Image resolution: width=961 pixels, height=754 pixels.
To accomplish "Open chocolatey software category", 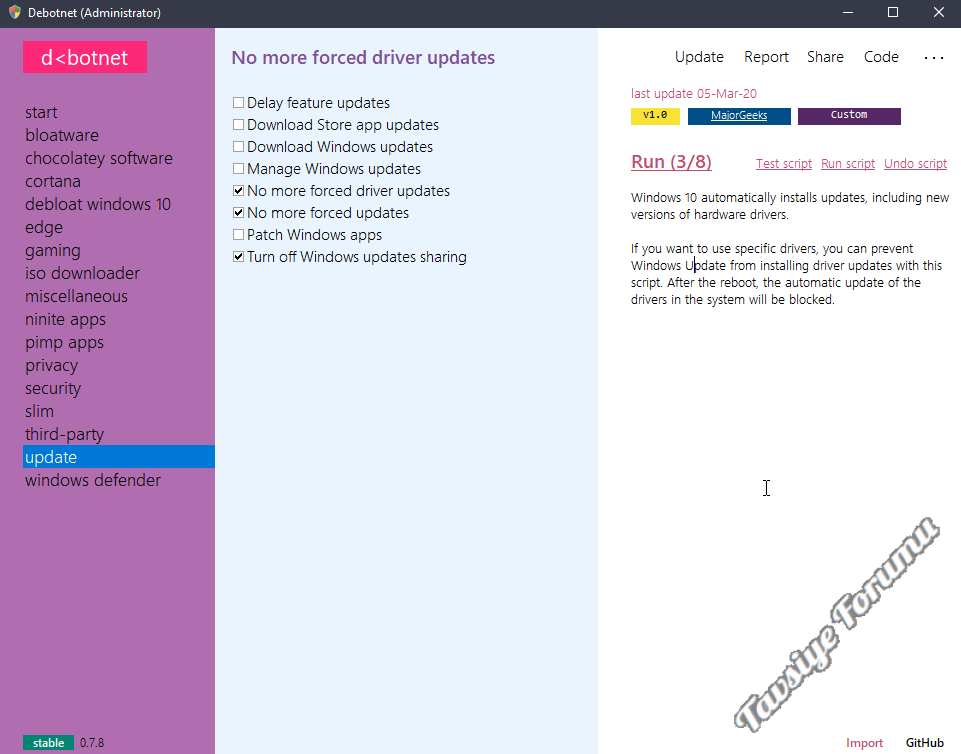I will (x=99, y=158).
